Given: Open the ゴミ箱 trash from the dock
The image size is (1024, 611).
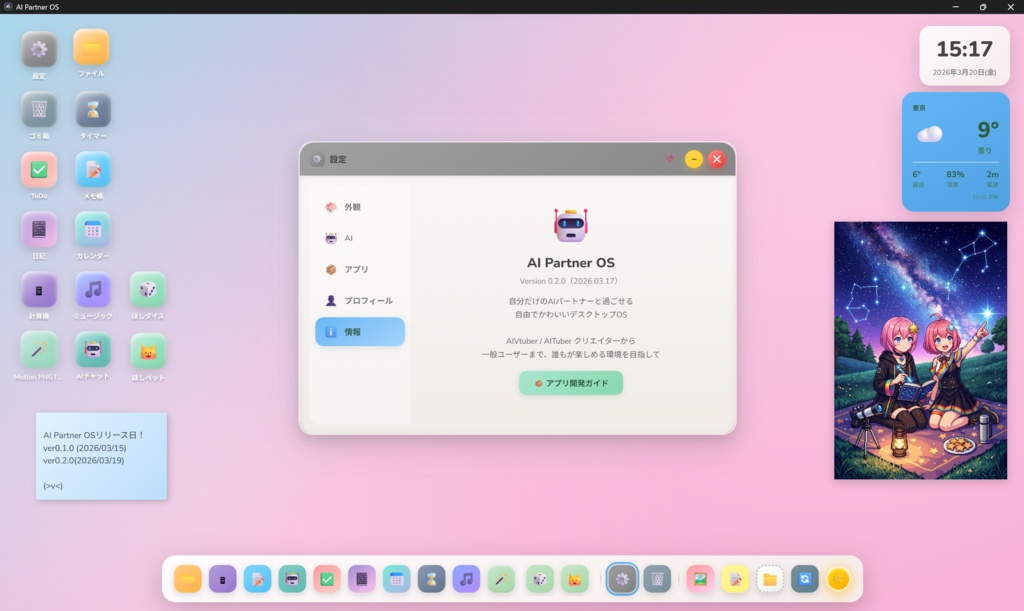Looking at the screenshot, I should (x=659, y=579).
